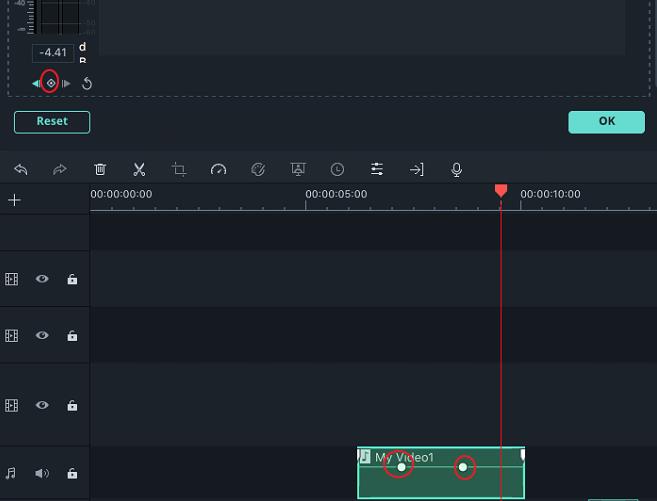Go to the previous keyframe arrow
657x501 pixels.
click(36, 83)
